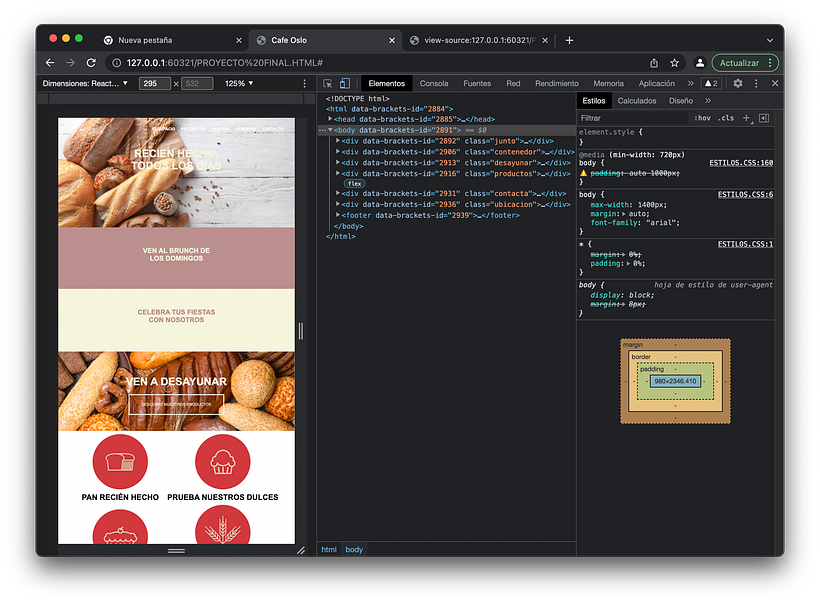The height and width of the screenshot is (604, 820).
Task: Open the ESTILOS.CSS:160 source link
Action: [x=741, y=163]
